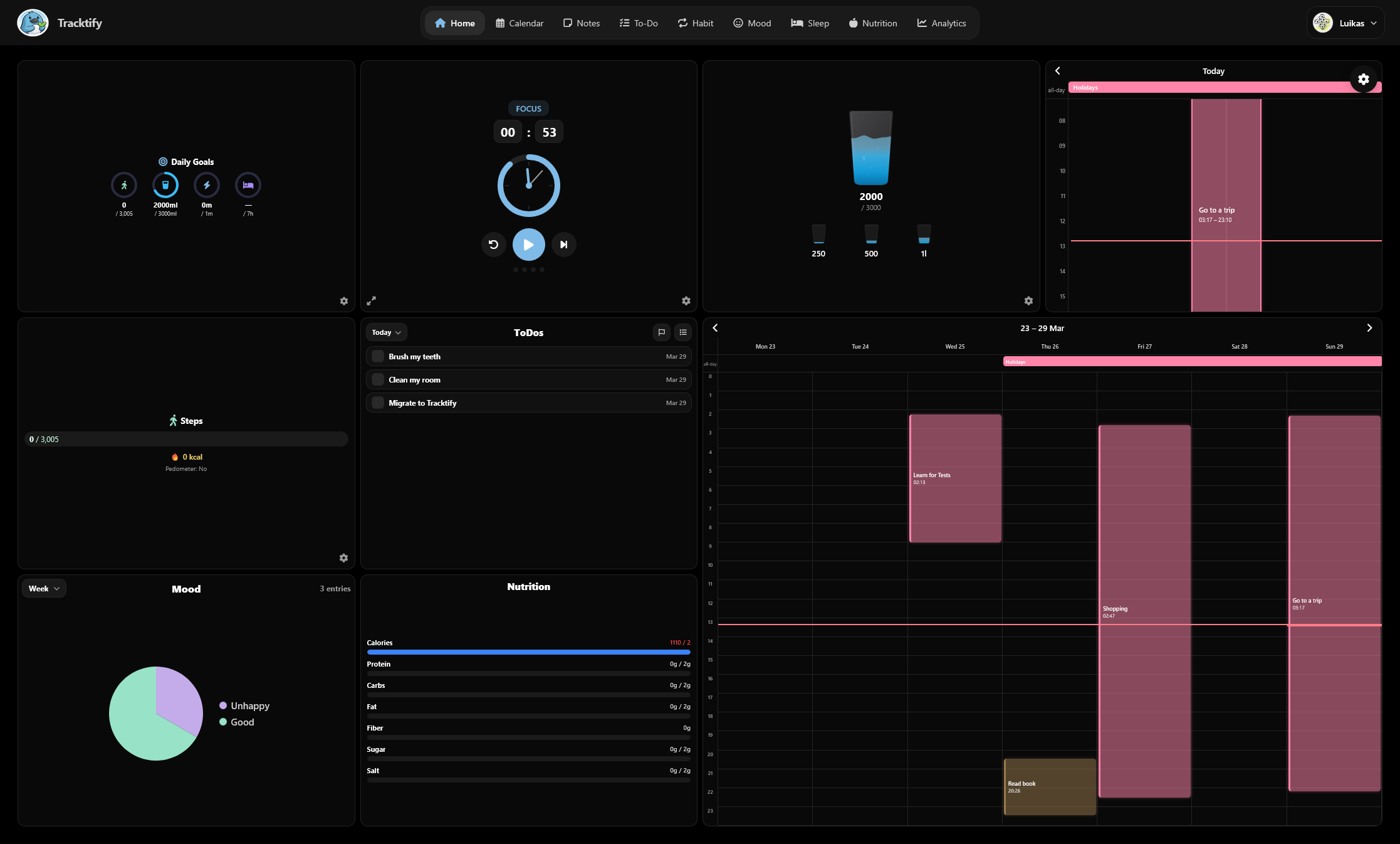The height and width of the screenshot is (844, 1400).
Task: Click the '23 – 29 Mar' week title
Action: coord(1042,328)
